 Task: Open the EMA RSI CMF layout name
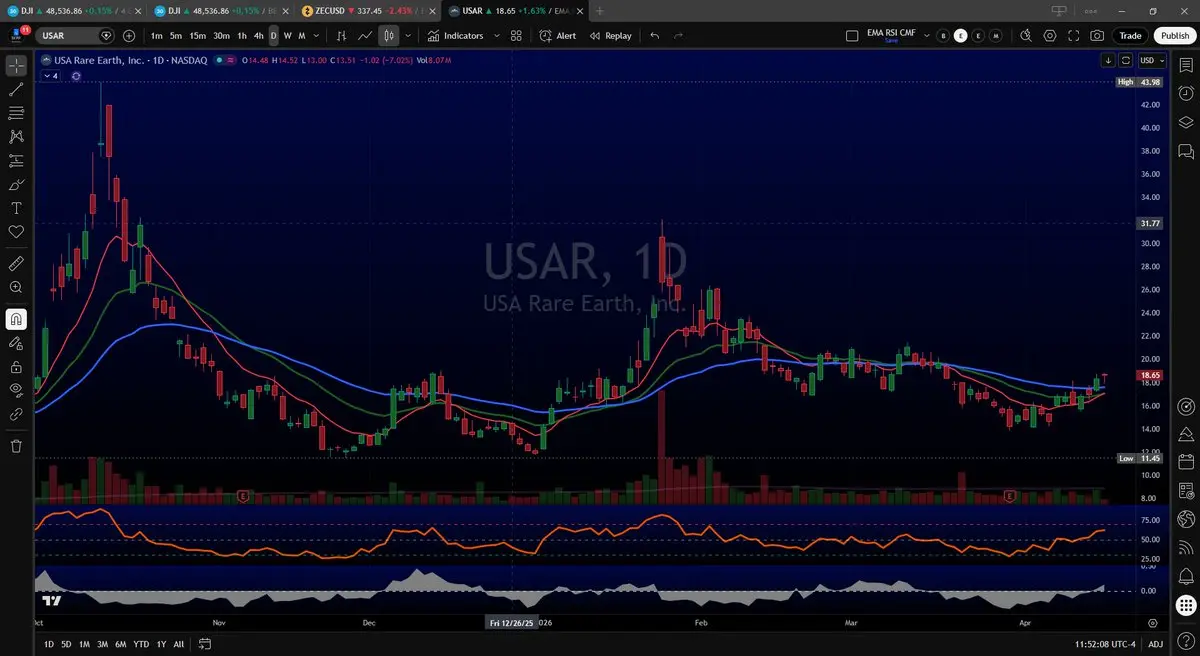pyautogui.click(x=891, y=34)
